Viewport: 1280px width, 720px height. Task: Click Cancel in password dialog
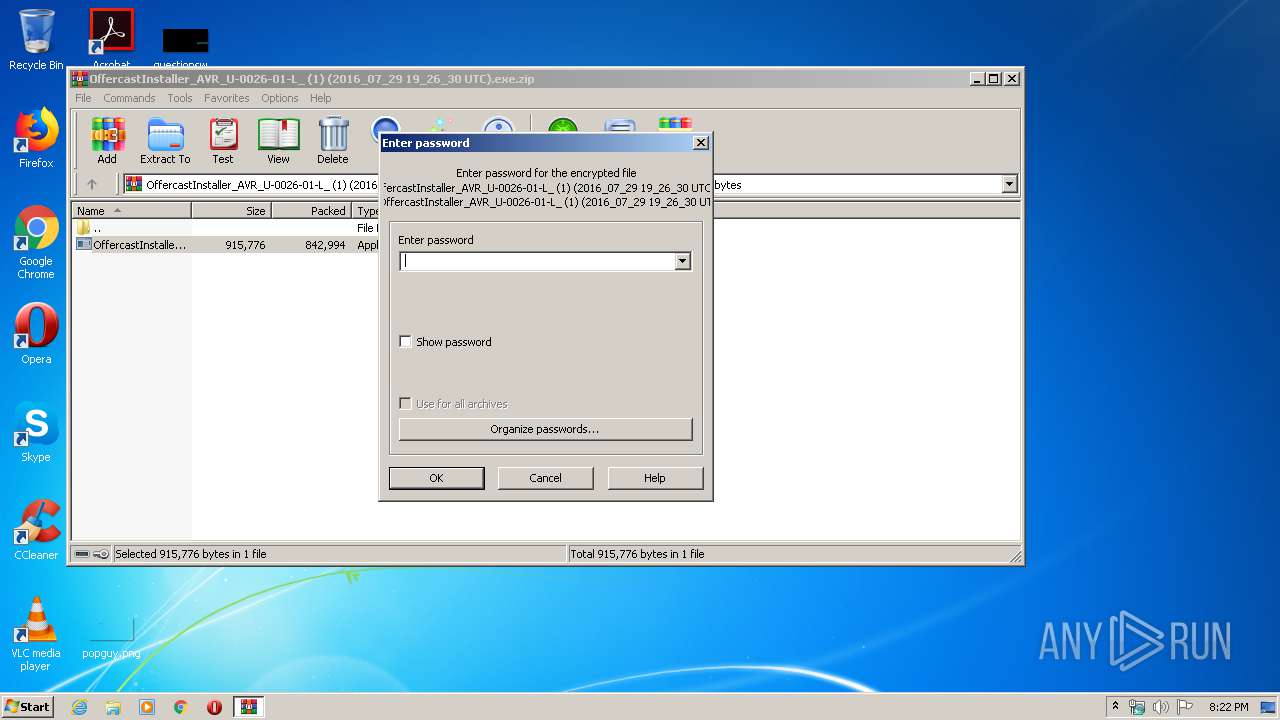545,478
